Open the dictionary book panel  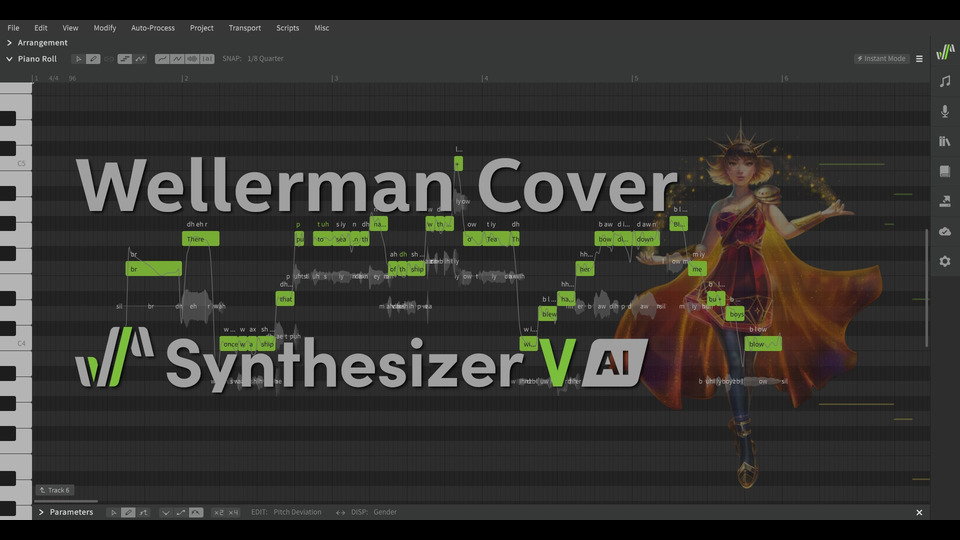pyautogui.click(x=945, y=171)
